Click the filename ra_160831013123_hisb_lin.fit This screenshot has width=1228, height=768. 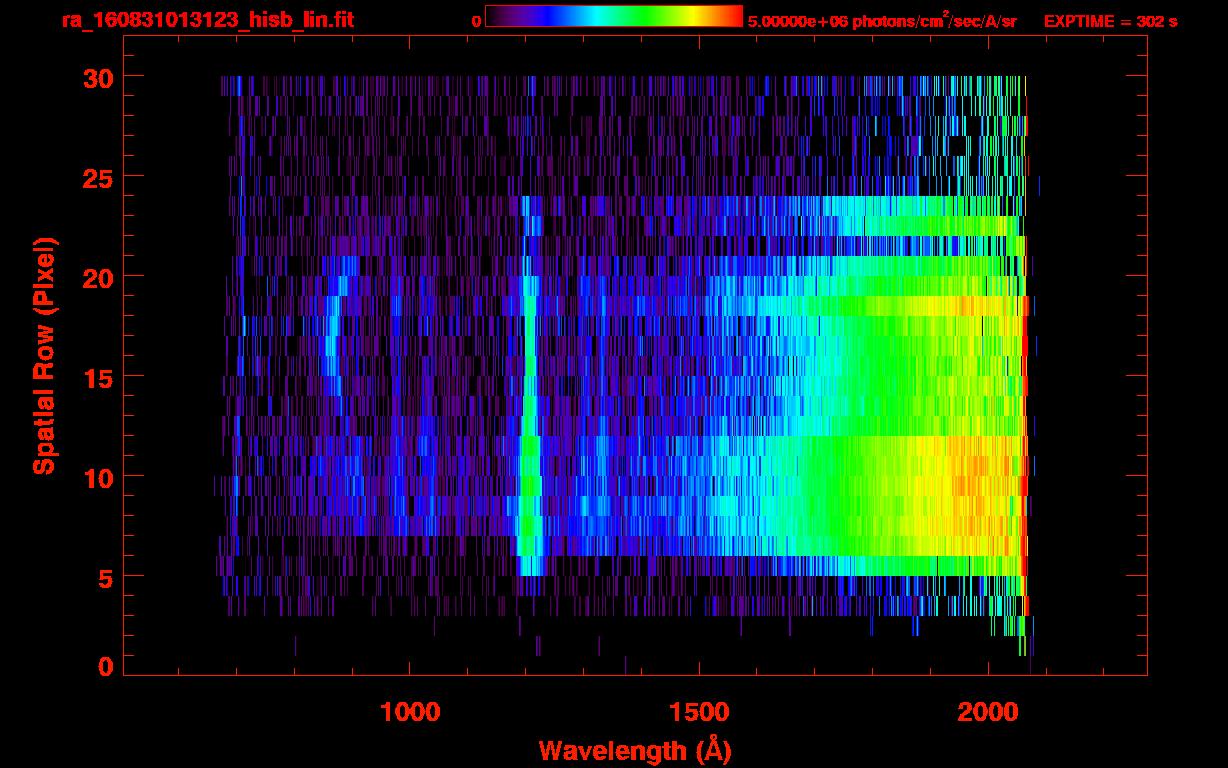[x=206, y=21]
